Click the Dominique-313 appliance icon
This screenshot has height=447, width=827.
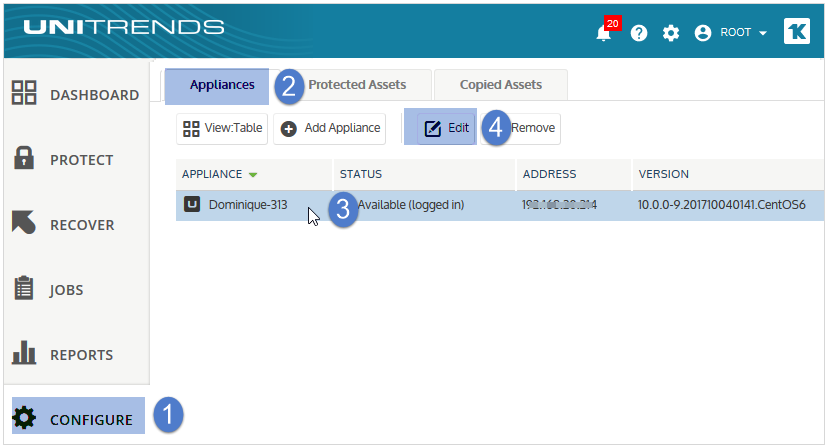(x=191, y=204)
